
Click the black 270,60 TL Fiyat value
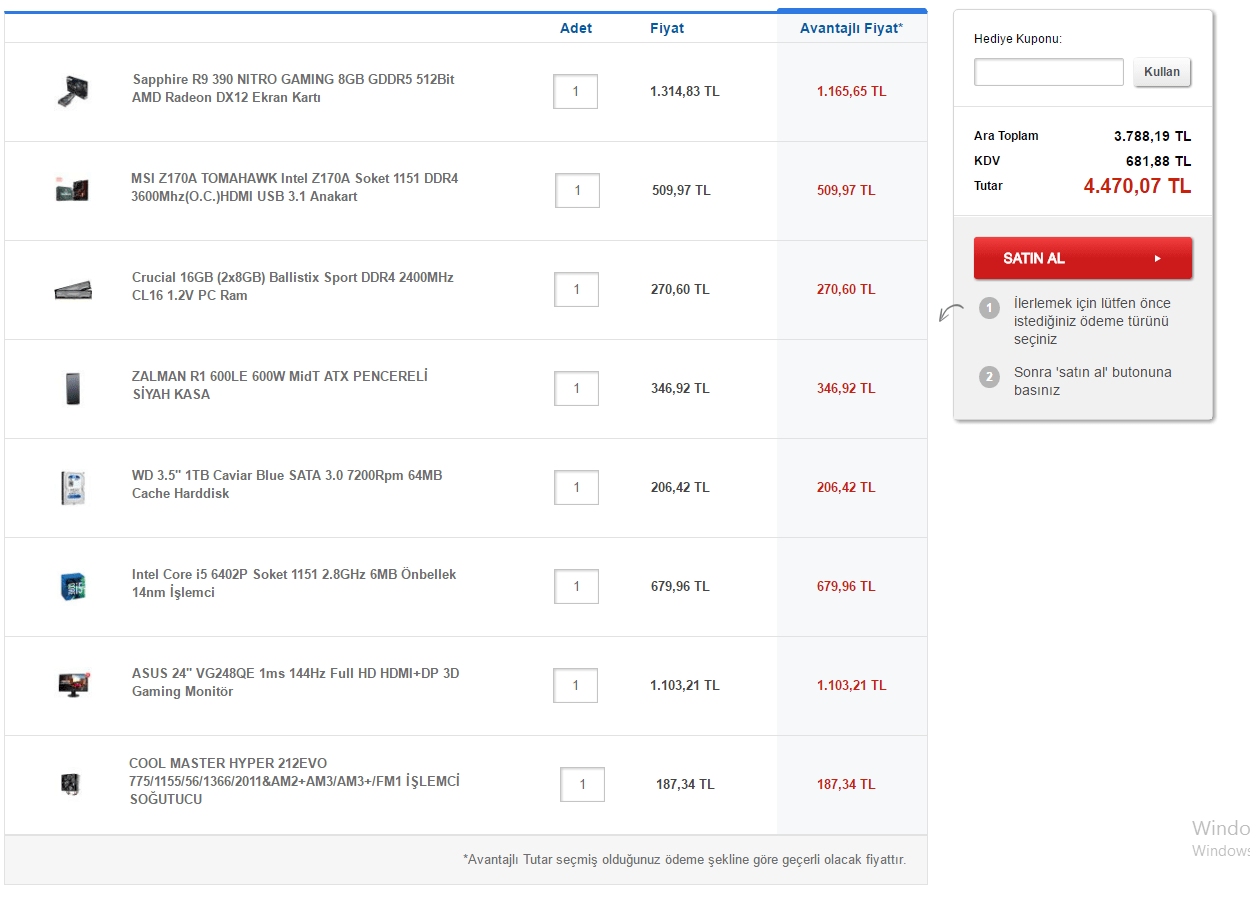click(x=680, y=289)
